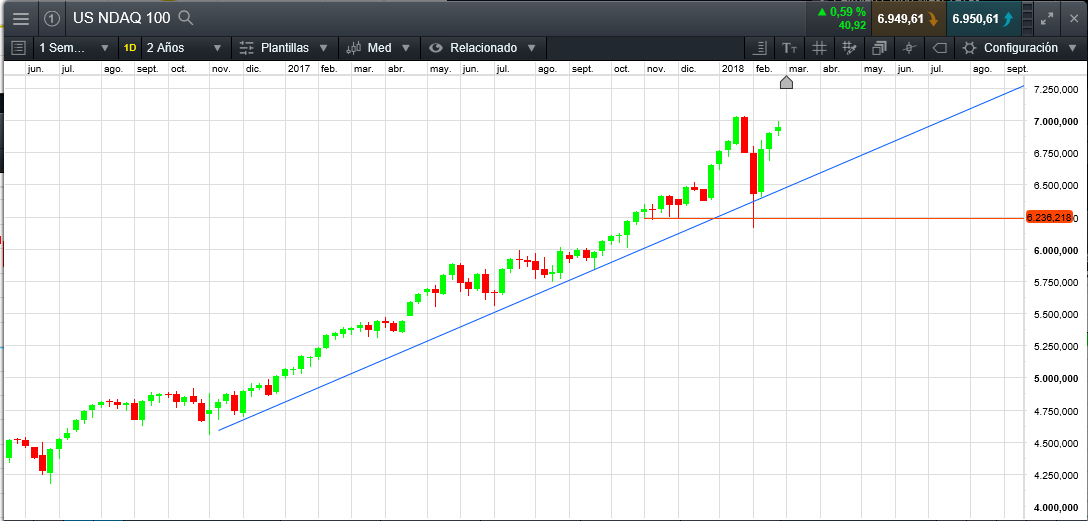1088x521 pixels.
Task: Open the Relacionado menu
Action: [x=483, y=48]
